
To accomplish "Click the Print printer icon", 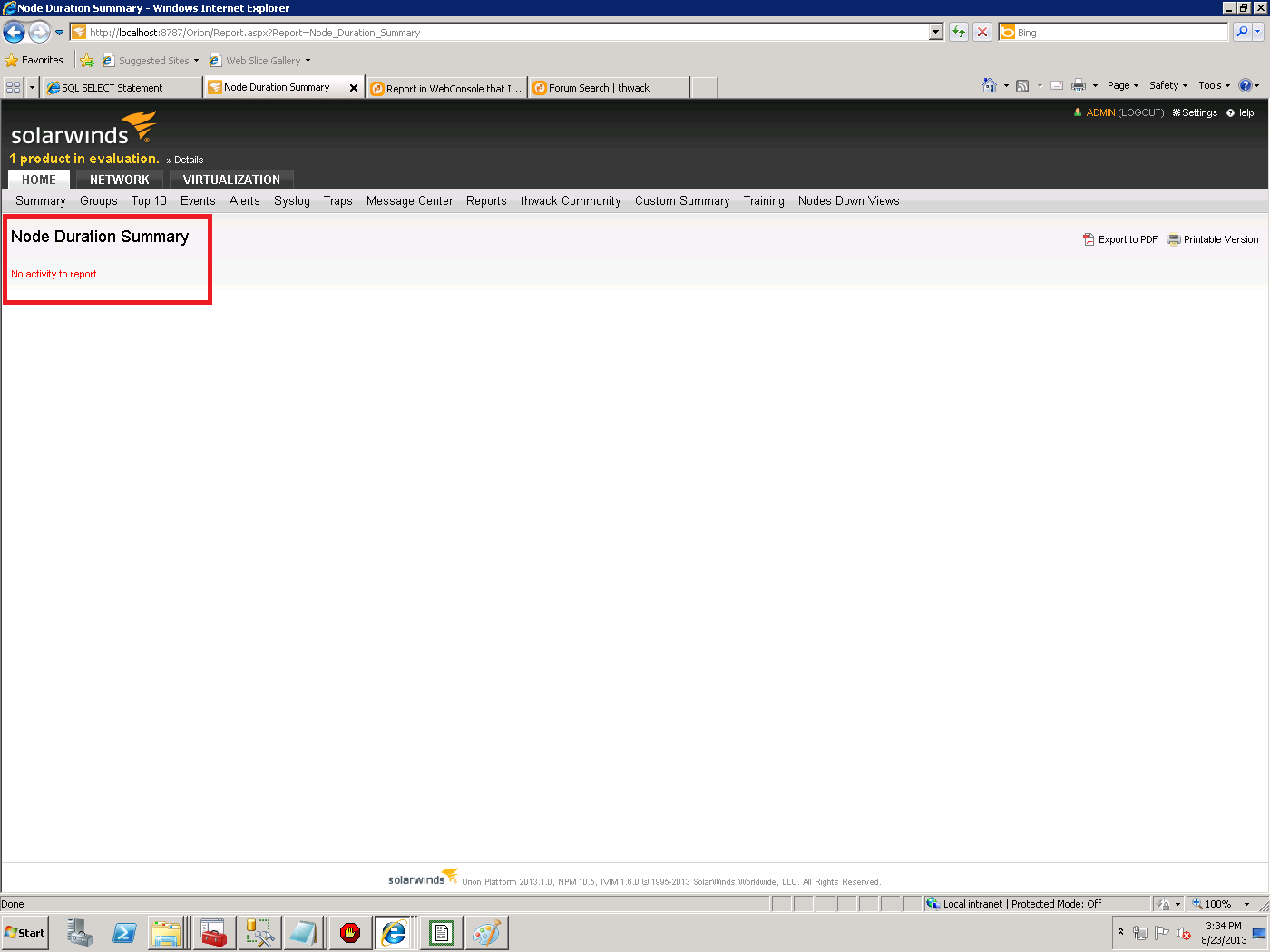I will [x=1079, y=85].
